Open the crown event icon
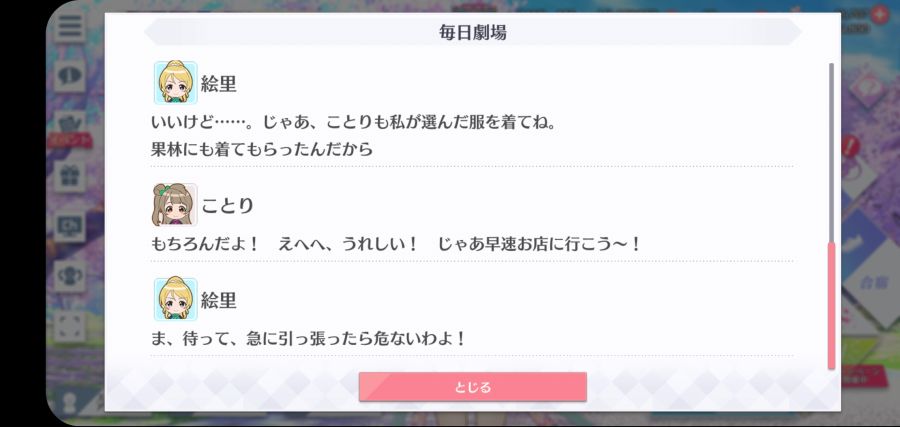 70,123
